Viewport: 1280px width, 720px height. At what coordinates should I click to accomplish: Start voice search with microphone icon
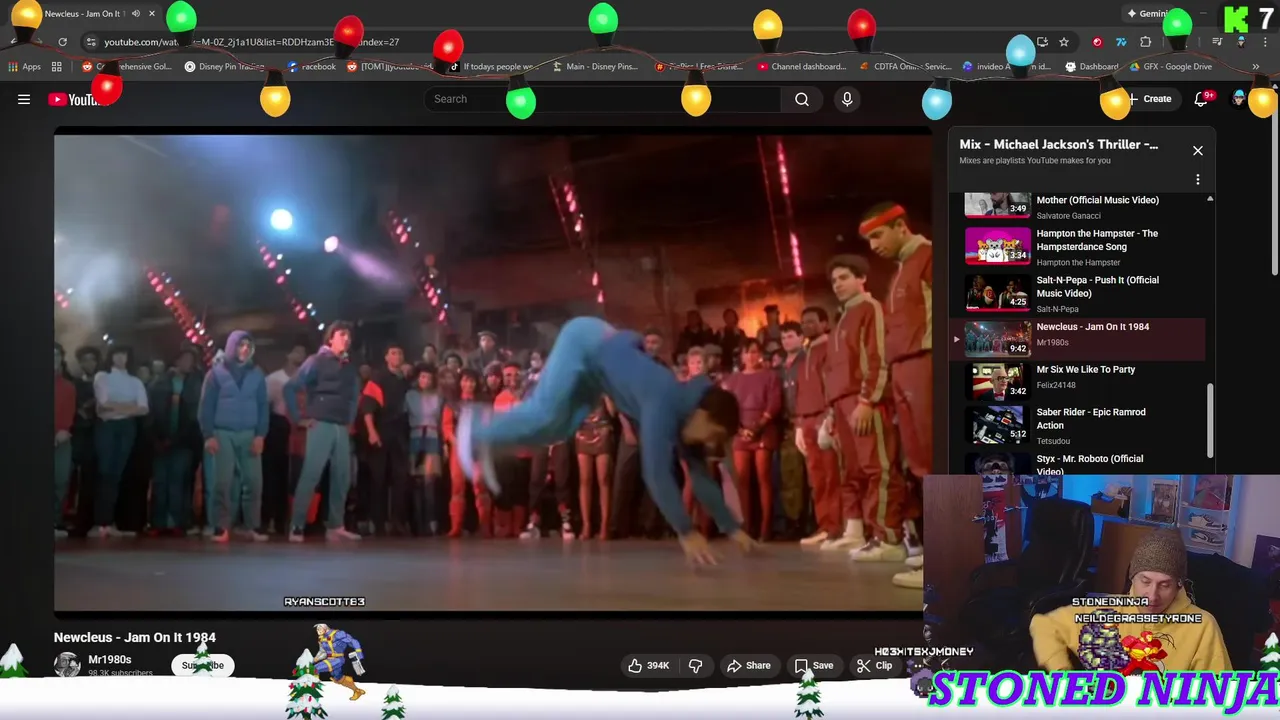(847, 99)
